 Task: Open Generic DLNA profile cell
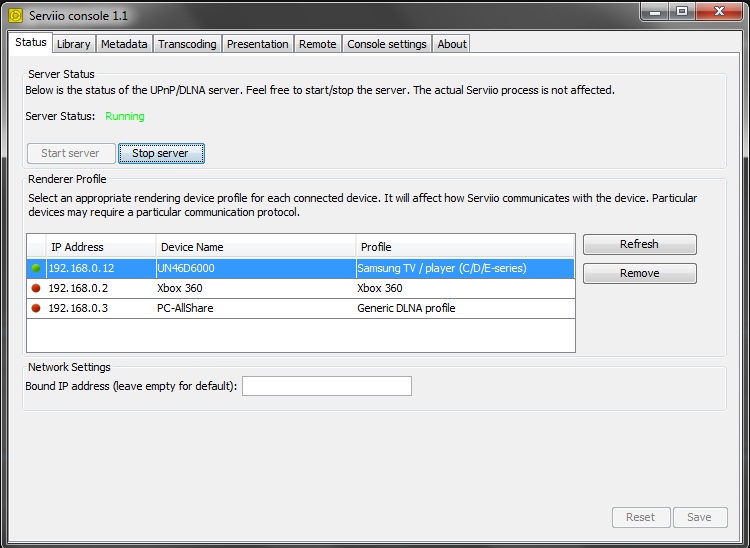pyautogui.click(x=464, y=308)
